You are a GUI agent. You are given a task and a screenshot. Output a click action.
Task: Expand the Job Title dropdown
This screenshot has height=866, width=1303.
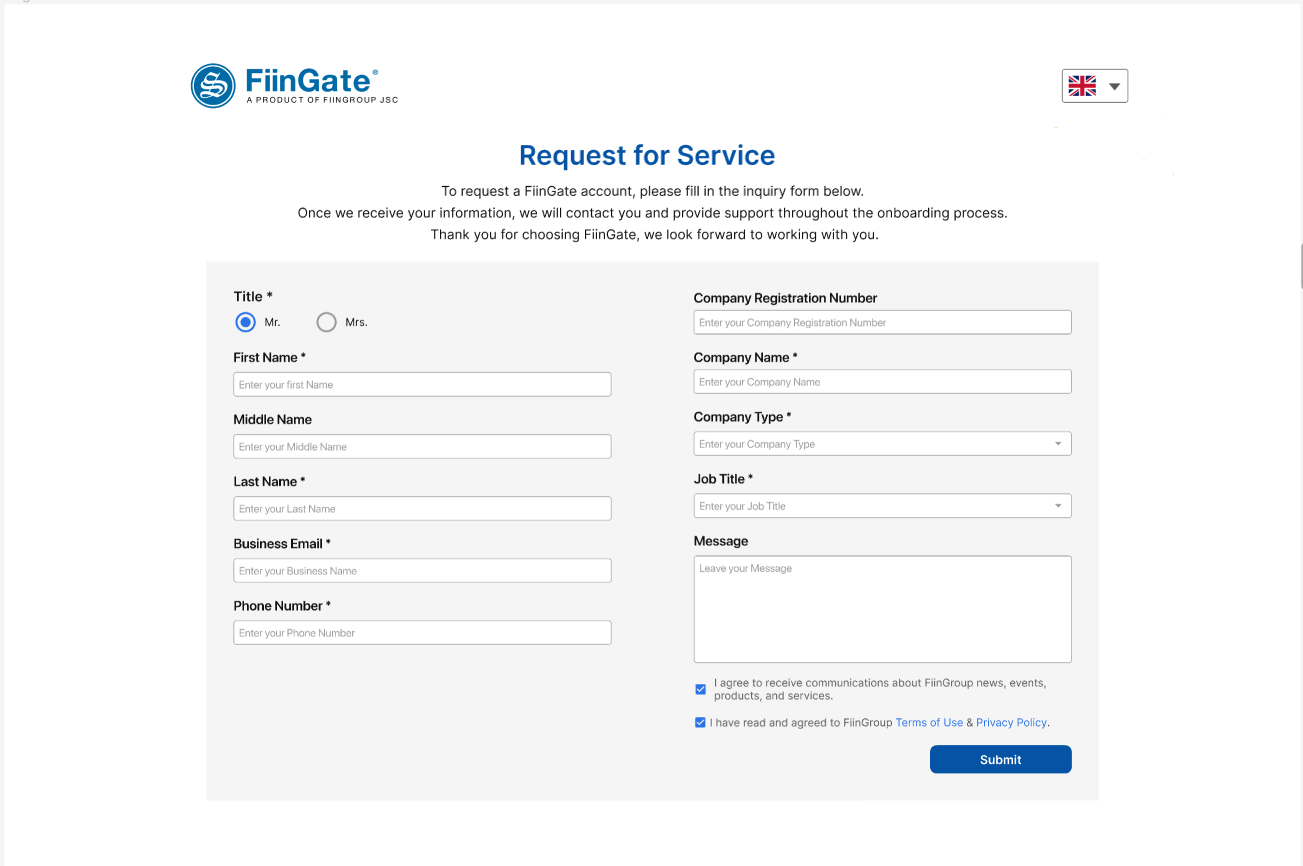pyautogui.click(x=1058, y=506)
